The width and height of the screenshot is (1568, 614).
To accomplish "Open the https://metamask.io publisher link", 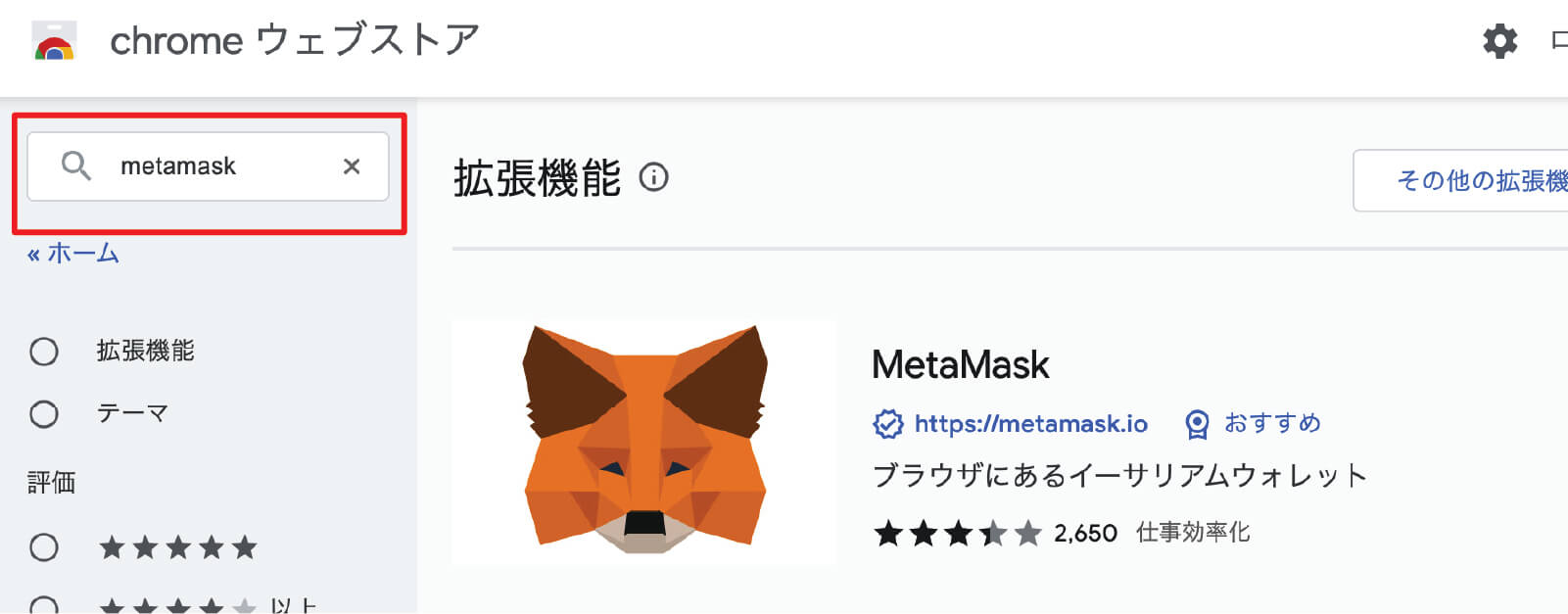I will 1030,424.
